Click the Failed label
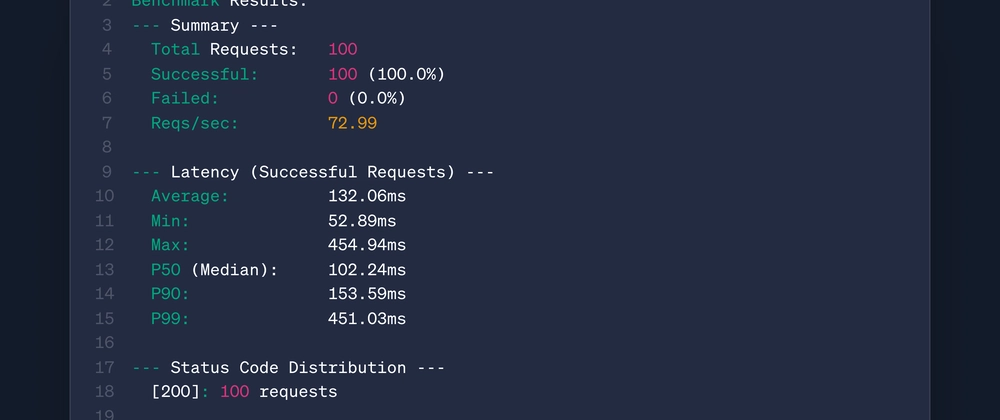Image resolution: width=1000 pixels, height=420 pixels. [x=185, y=99]
